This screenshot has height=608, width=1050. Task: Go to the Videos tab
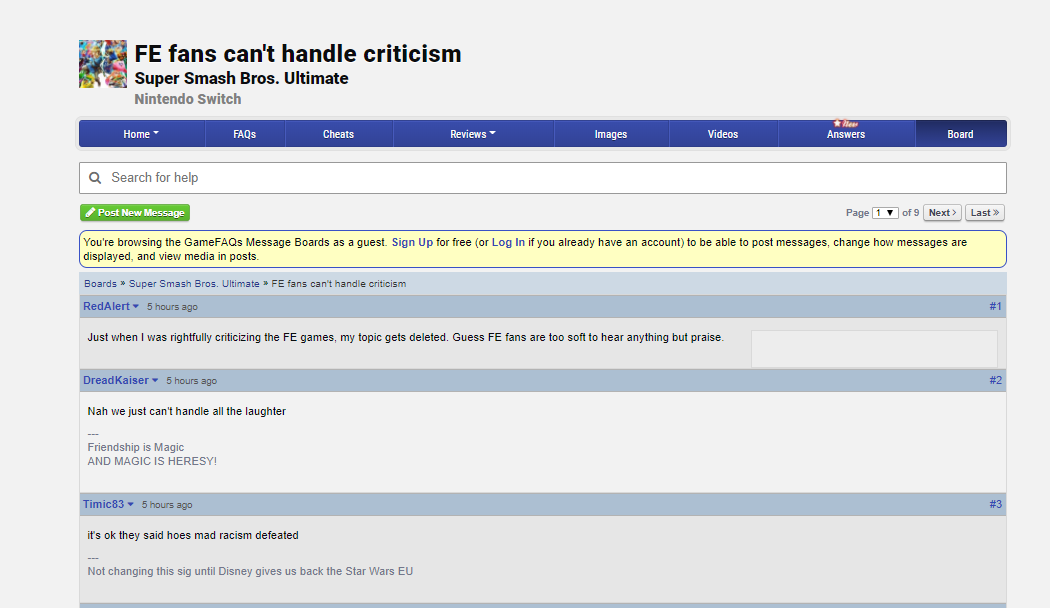tap(723, 134)
